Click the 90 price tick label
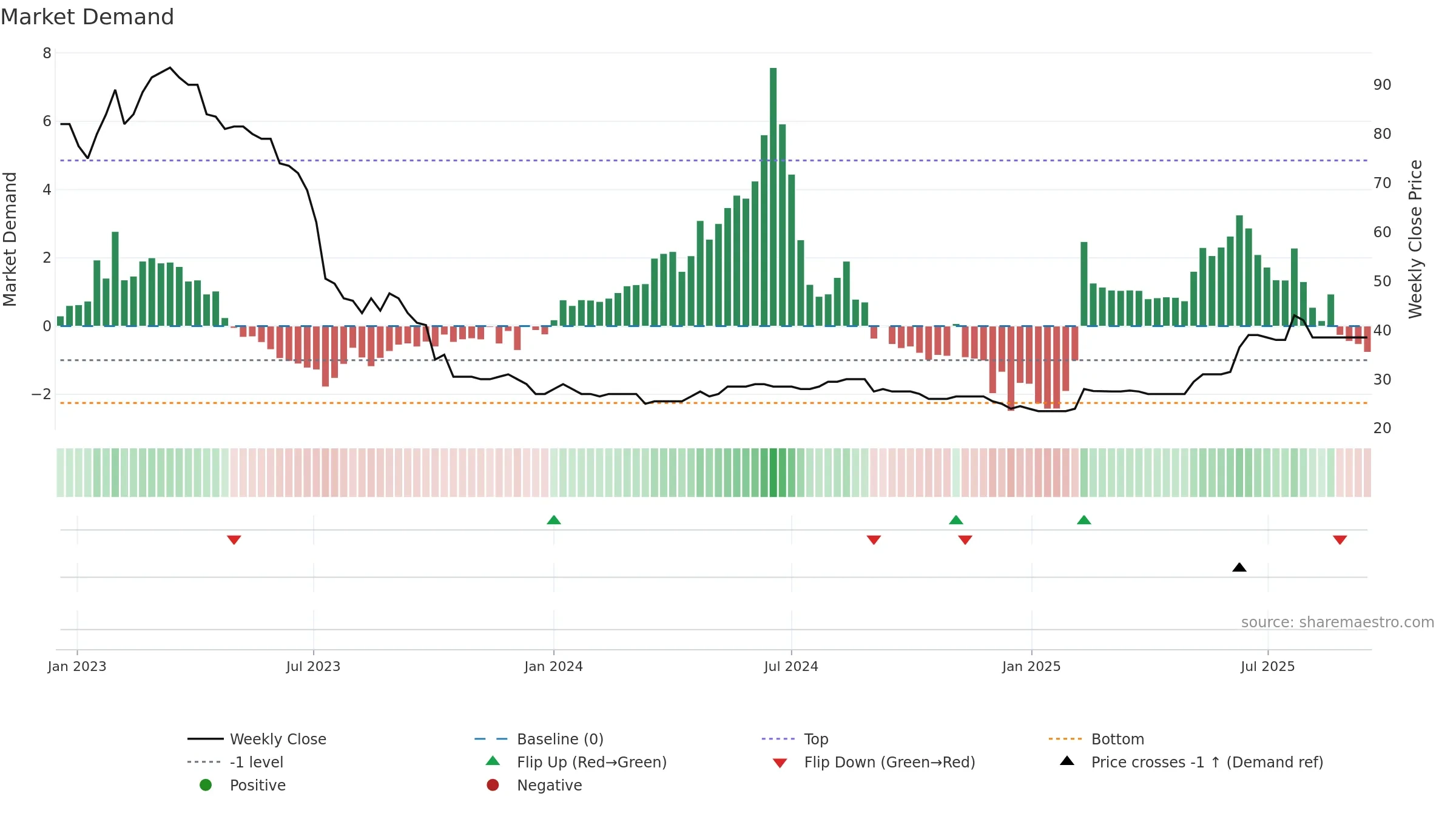1456x819 pixels. 1383,85
